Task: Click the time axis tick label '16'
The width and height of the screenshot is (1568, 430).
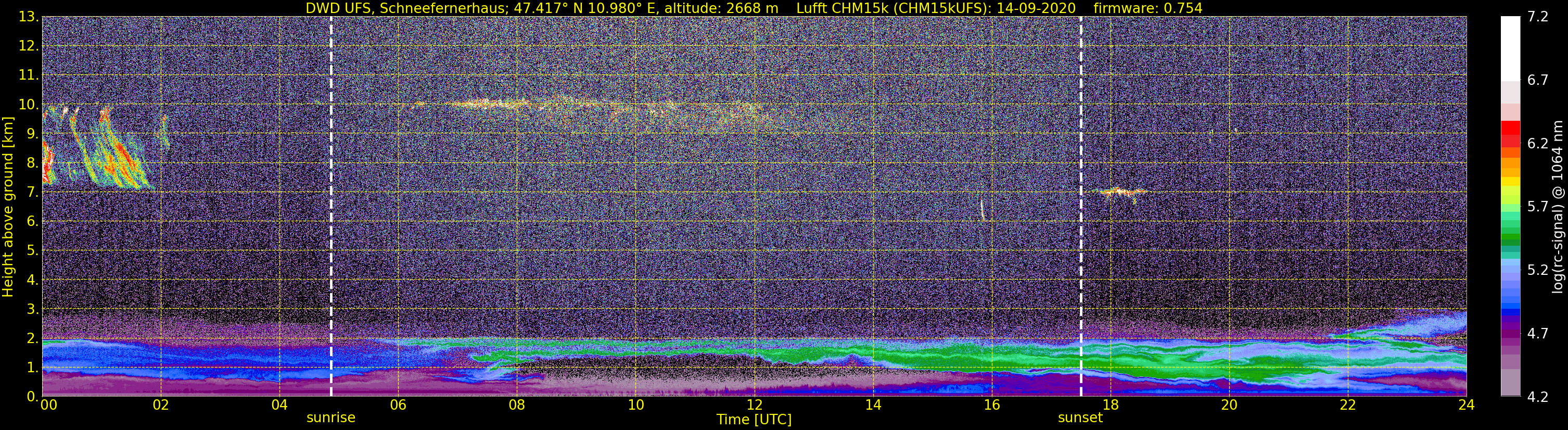Action: (x=991, y=405)
